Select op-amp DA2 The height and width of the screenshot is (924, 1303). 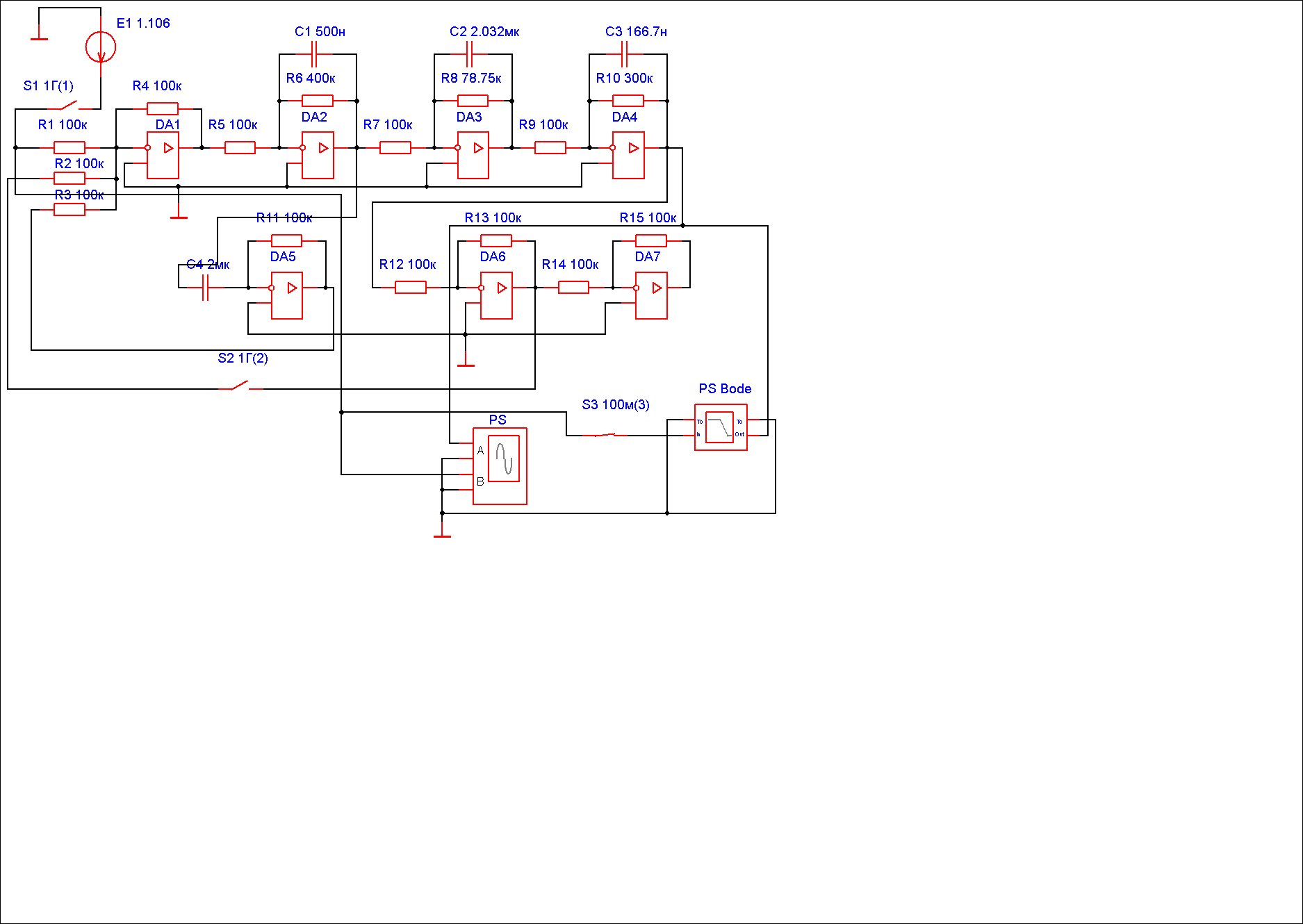(x=318, y=156)
